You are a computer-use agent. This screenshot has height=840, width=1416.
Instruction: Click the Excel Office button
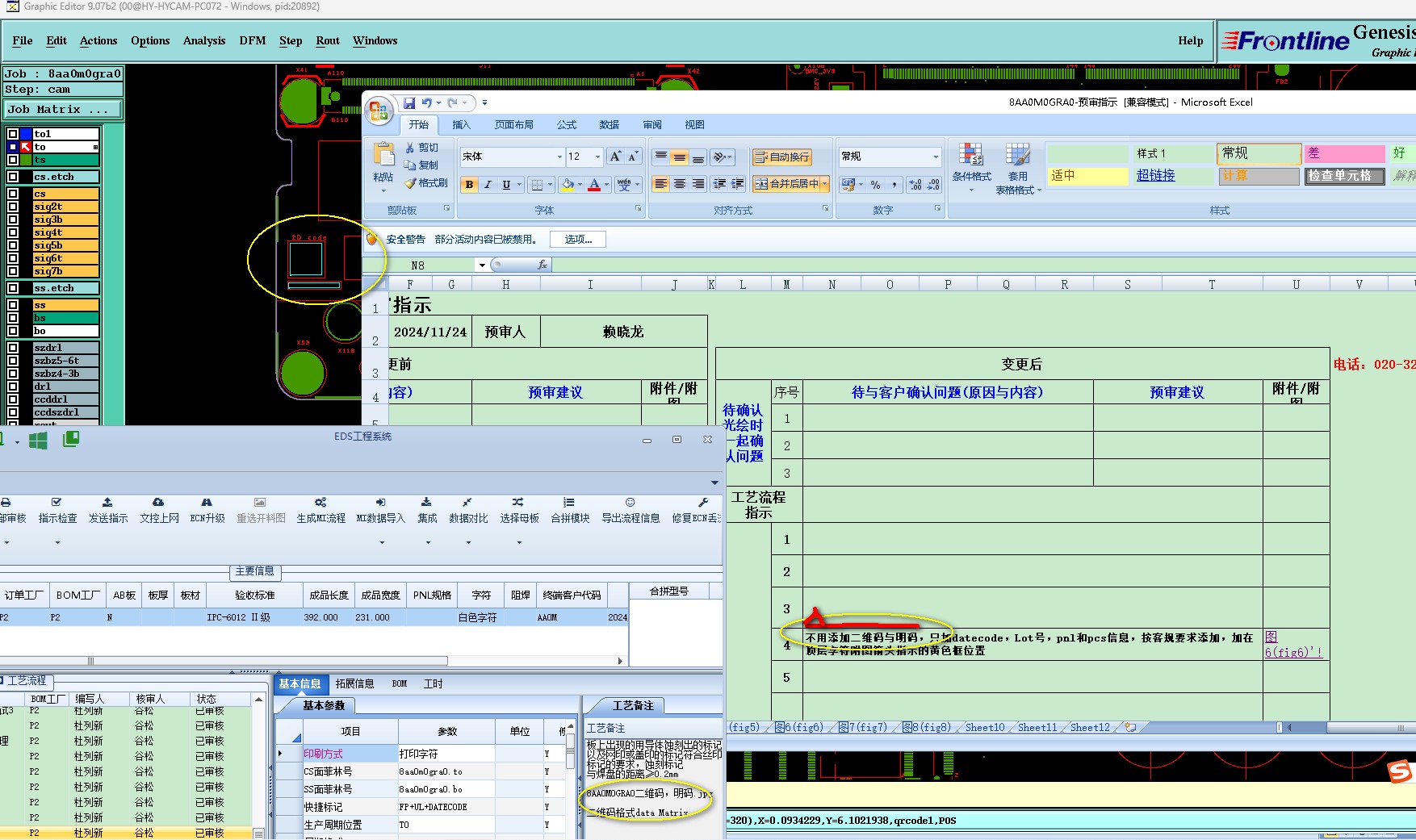379,111
